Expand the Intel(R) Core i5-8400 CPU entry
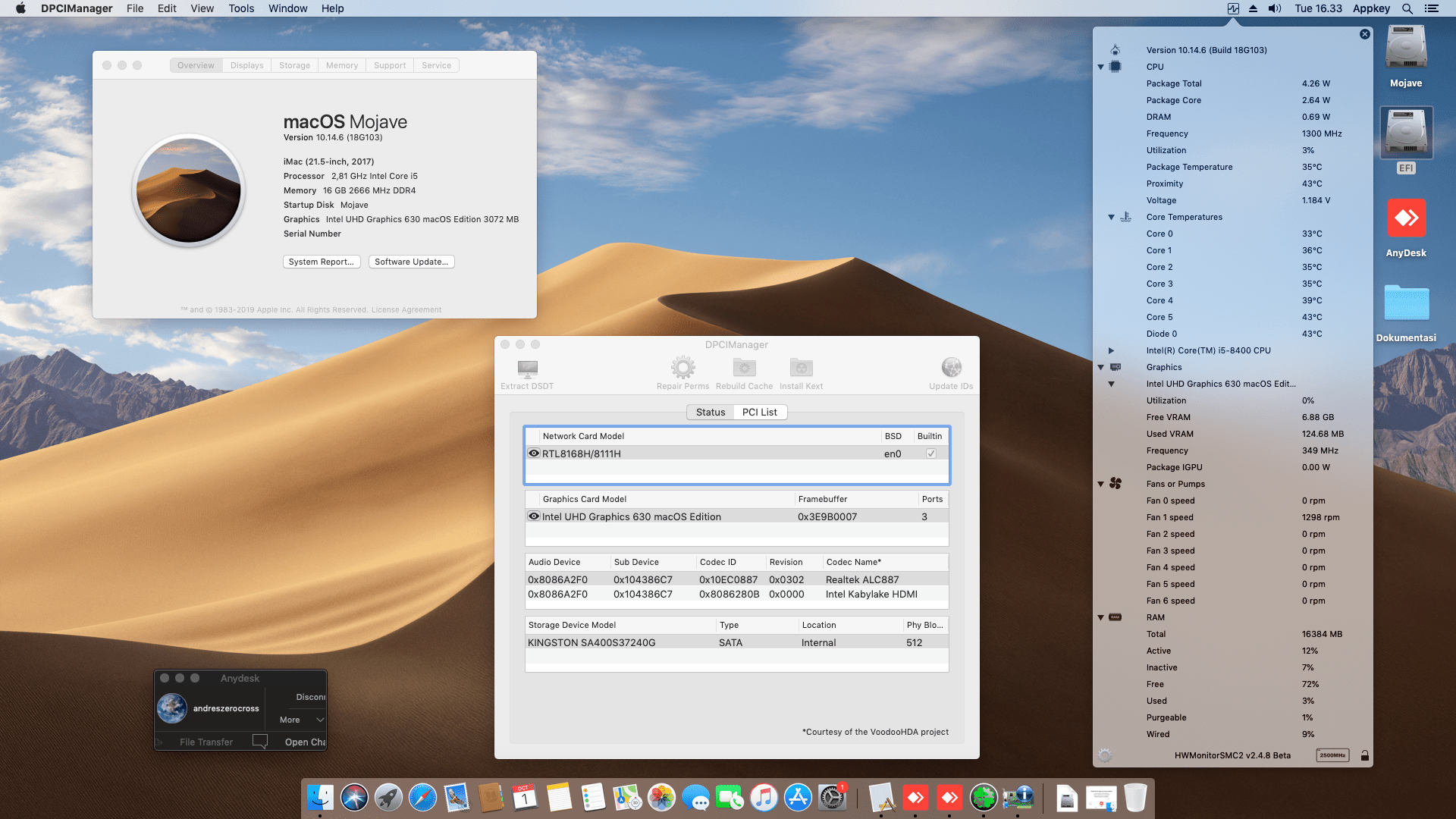Viewport: 1456px width, 819px height. (x=1111, y=350)
